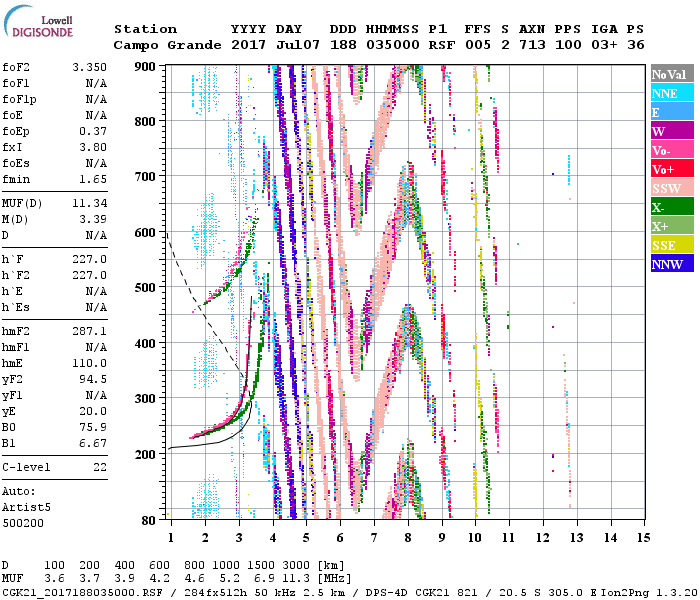The image size is (700, 600).
Task: Select the SSW light pink legend entry
Action: coord(671,188)
